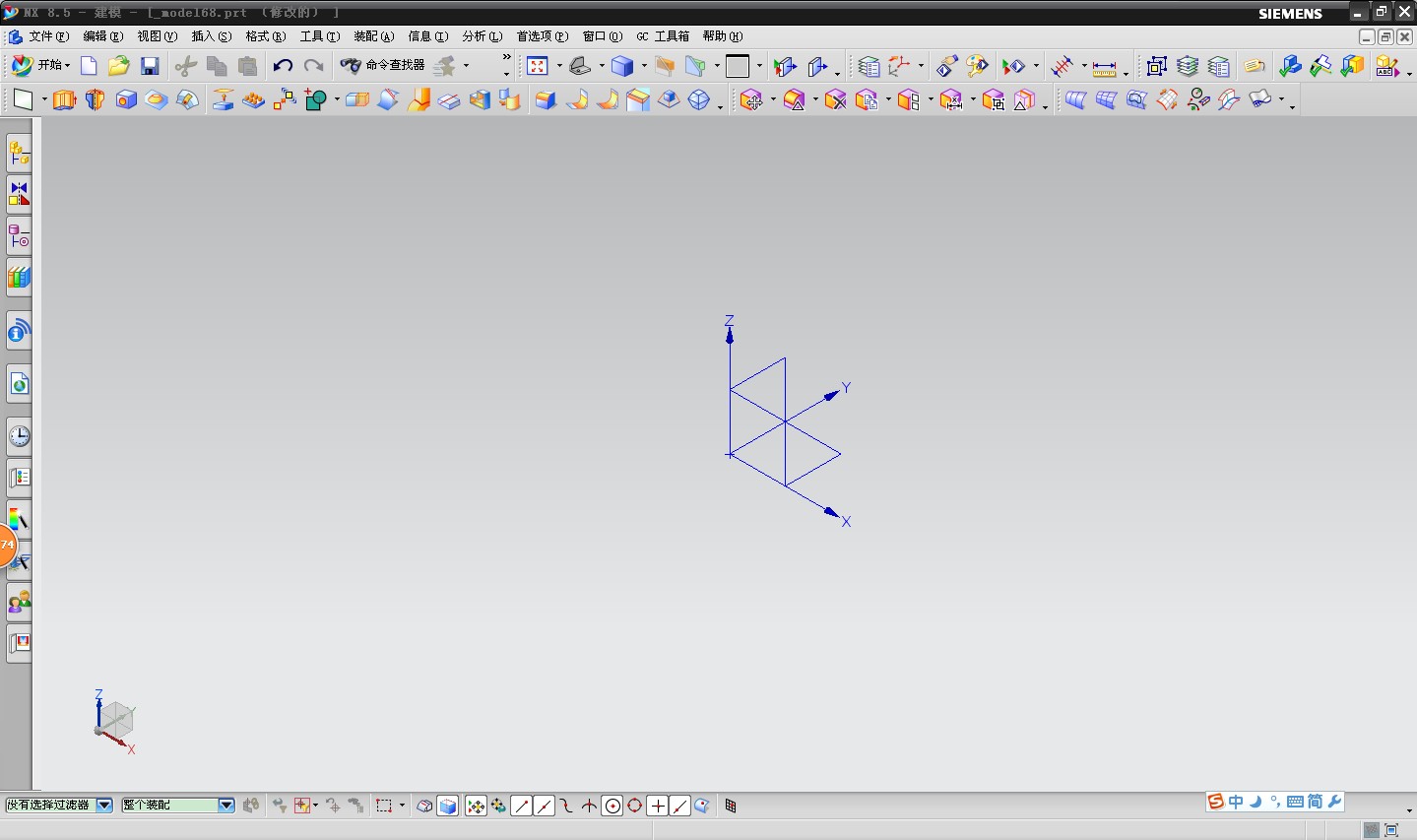Expand the standard toolbar overflow chevron
1417x840 pixels.
(x=507, y=57)
